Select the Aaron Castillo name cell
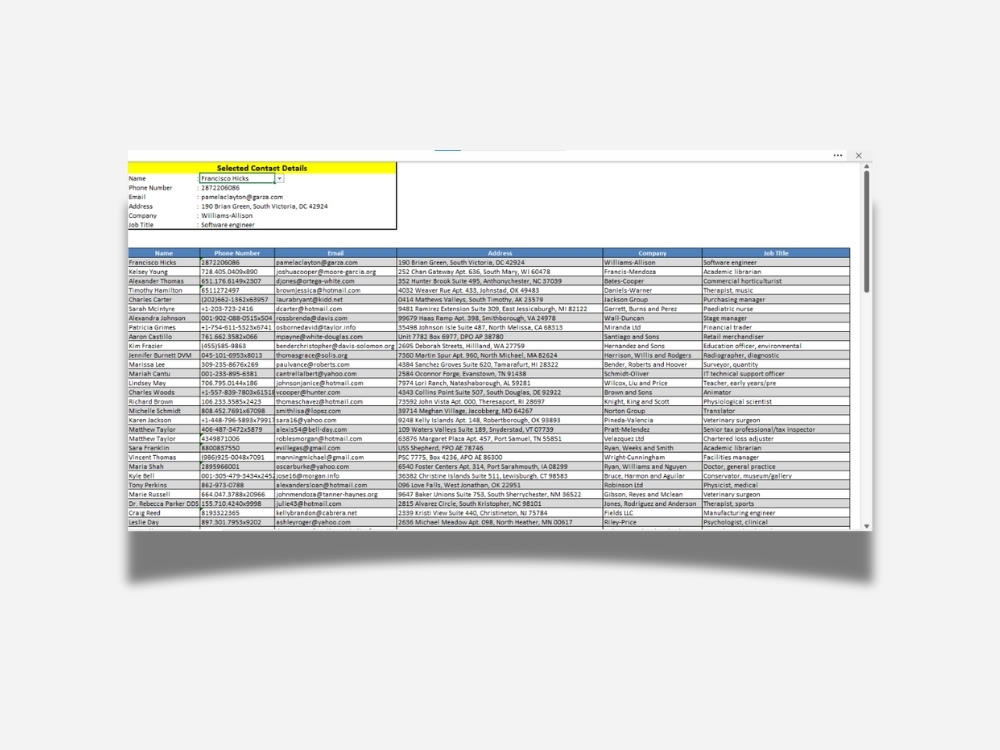The image size is (1000, 750). 164,337
